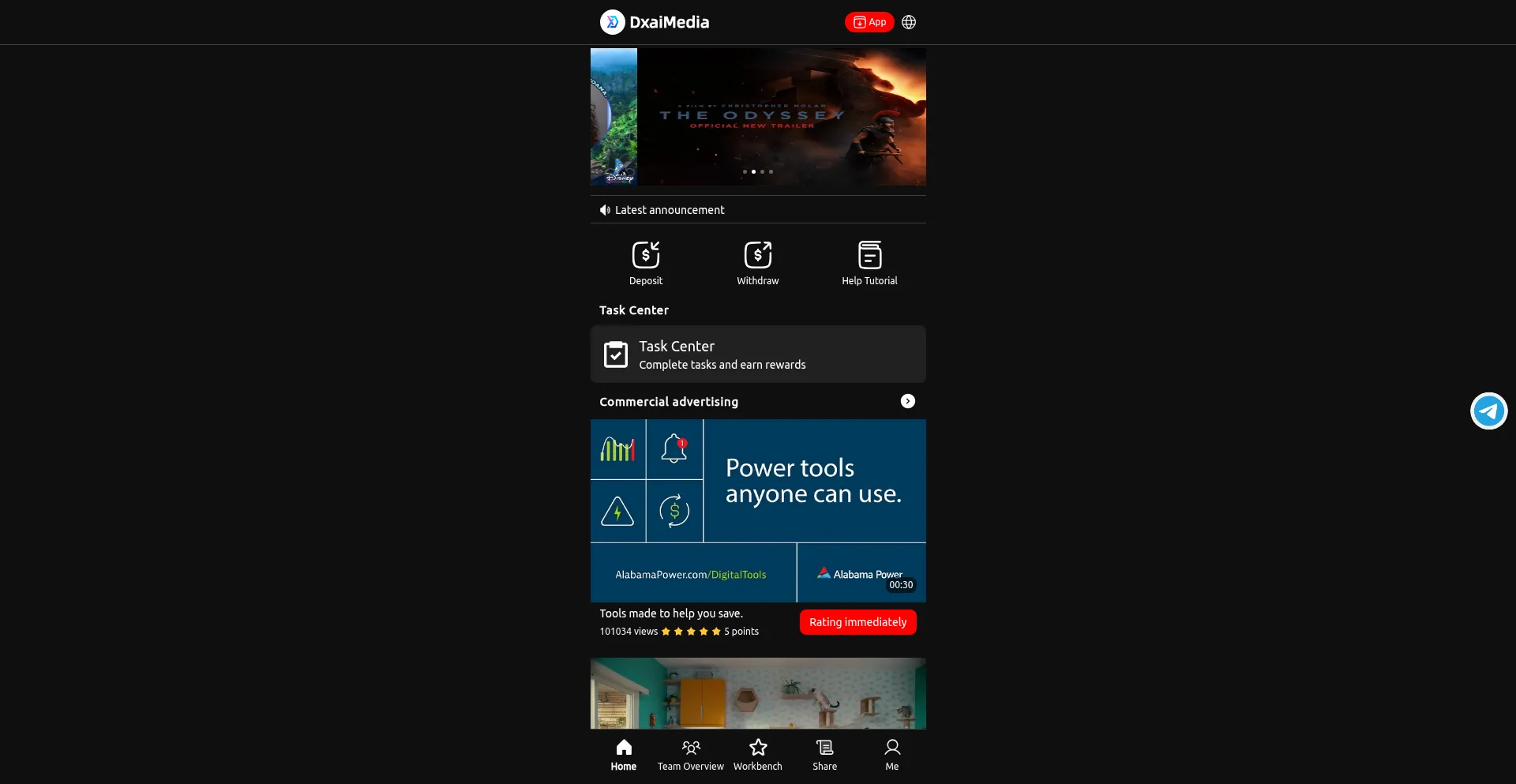
Task: Click the 5 points rating label
Action: click(x=741, y=632)
